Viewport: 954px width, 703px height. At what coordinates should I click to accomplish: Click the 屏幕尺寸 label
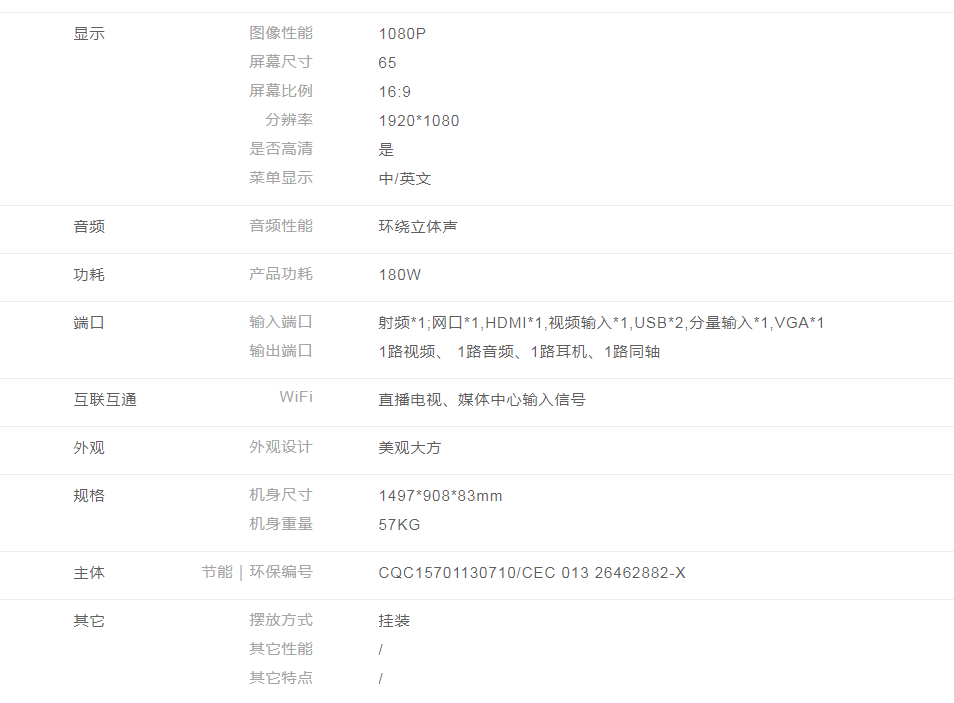click(x=280, y=62)
